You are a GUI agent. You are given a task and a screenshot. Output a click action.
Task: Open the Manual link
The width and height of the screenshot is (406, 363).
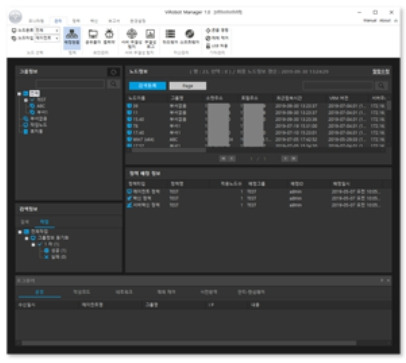point(370,21)
